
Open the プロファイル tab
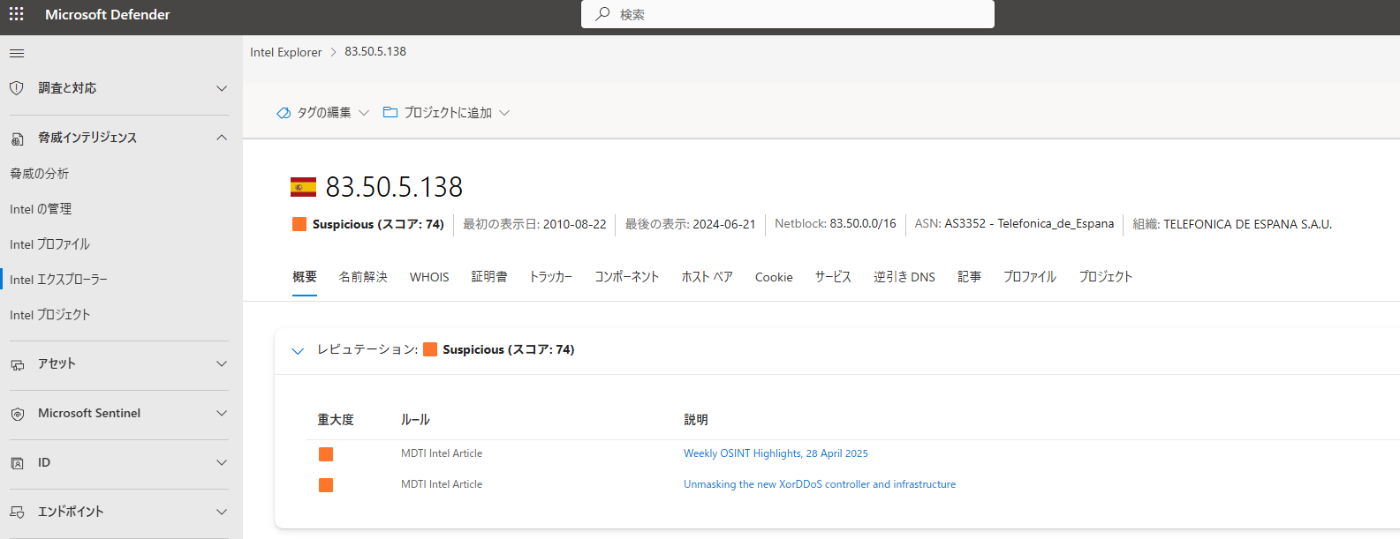pos(1030,277)
